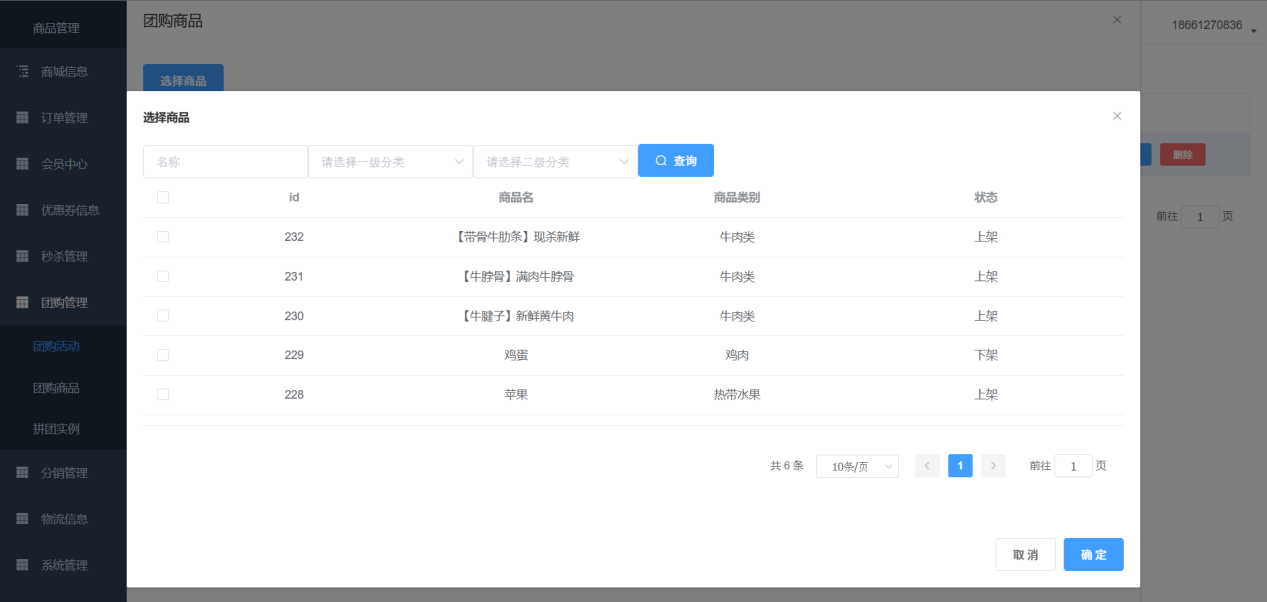Screen dimensions: 1267x602
Task: Click the list icon beside 商城信息
Action: pyautogui.click(x=22, y=72)
